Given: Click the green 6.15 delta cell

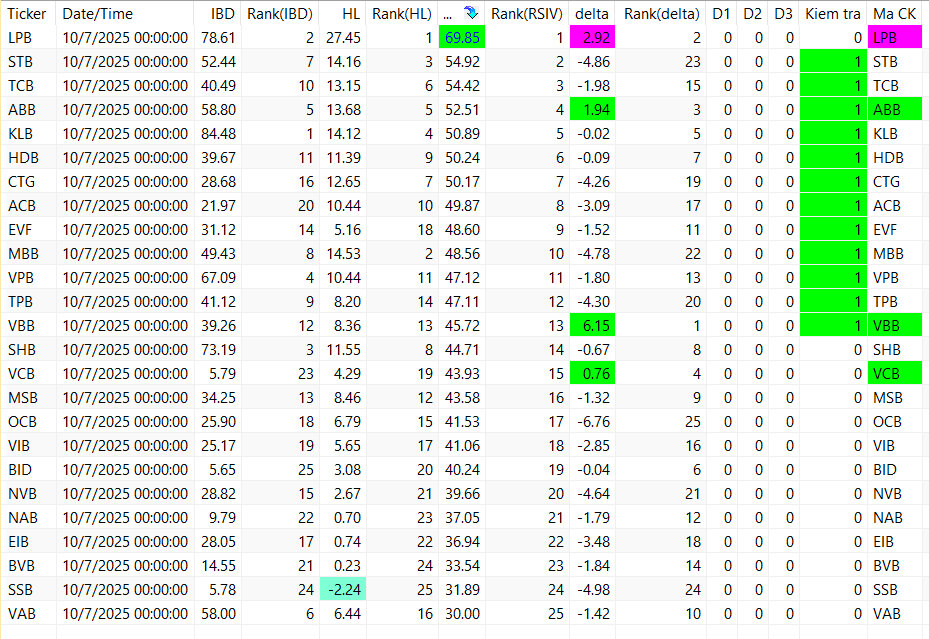Looking at the screenshot, I should (x=592, y=326).
